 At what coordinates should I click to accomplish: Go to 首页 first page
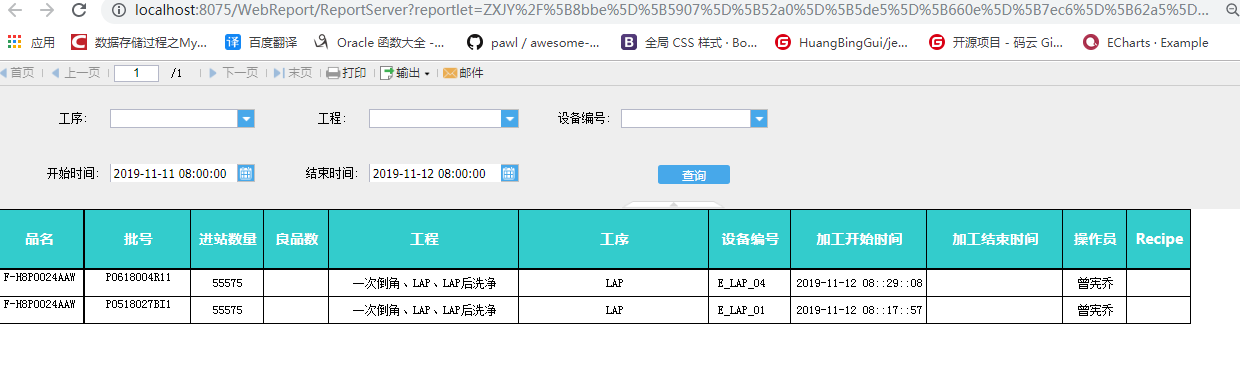pyautogui.click(x=17, y=73)
